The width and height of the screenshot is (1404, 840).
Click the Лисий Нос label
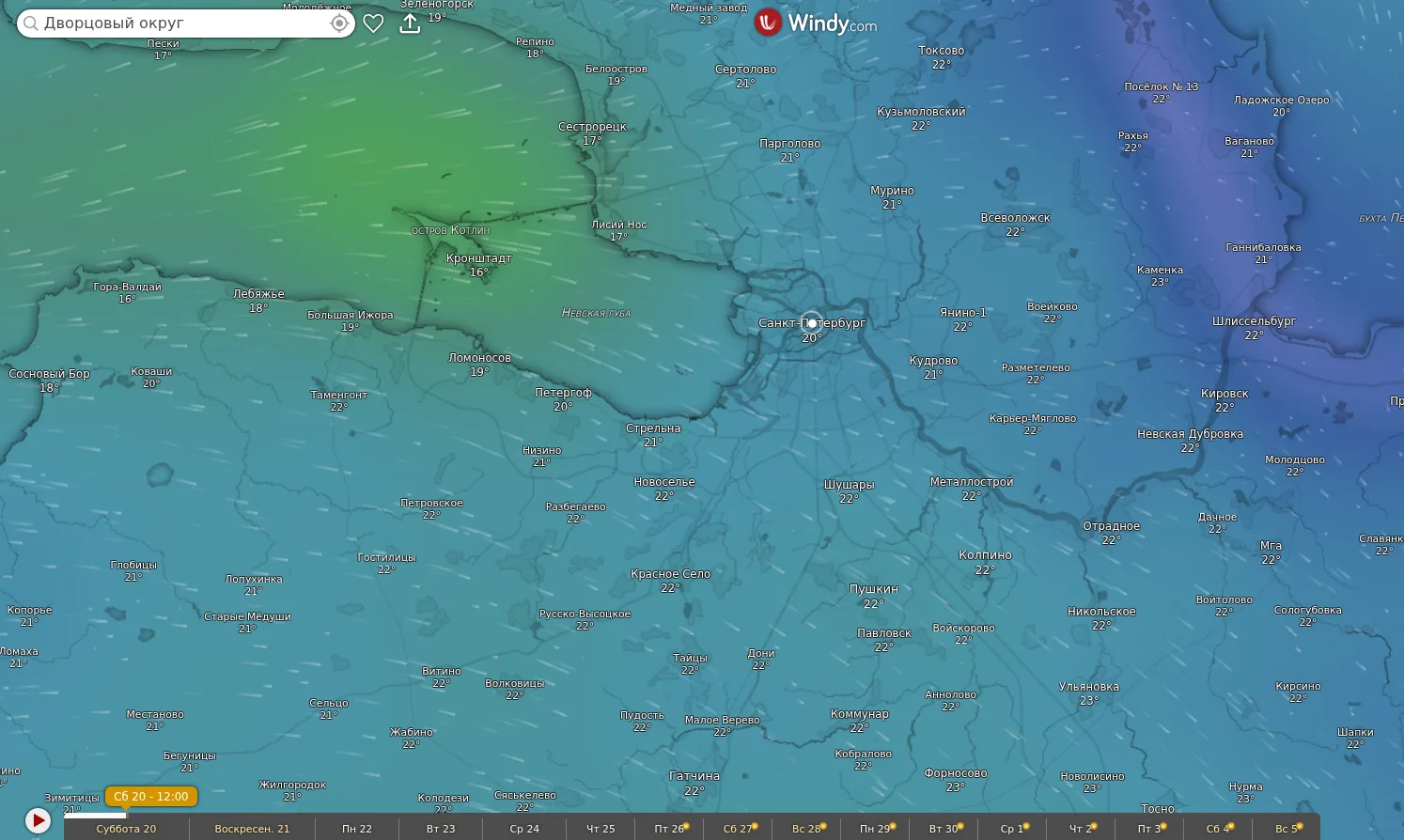click(618, 225)
